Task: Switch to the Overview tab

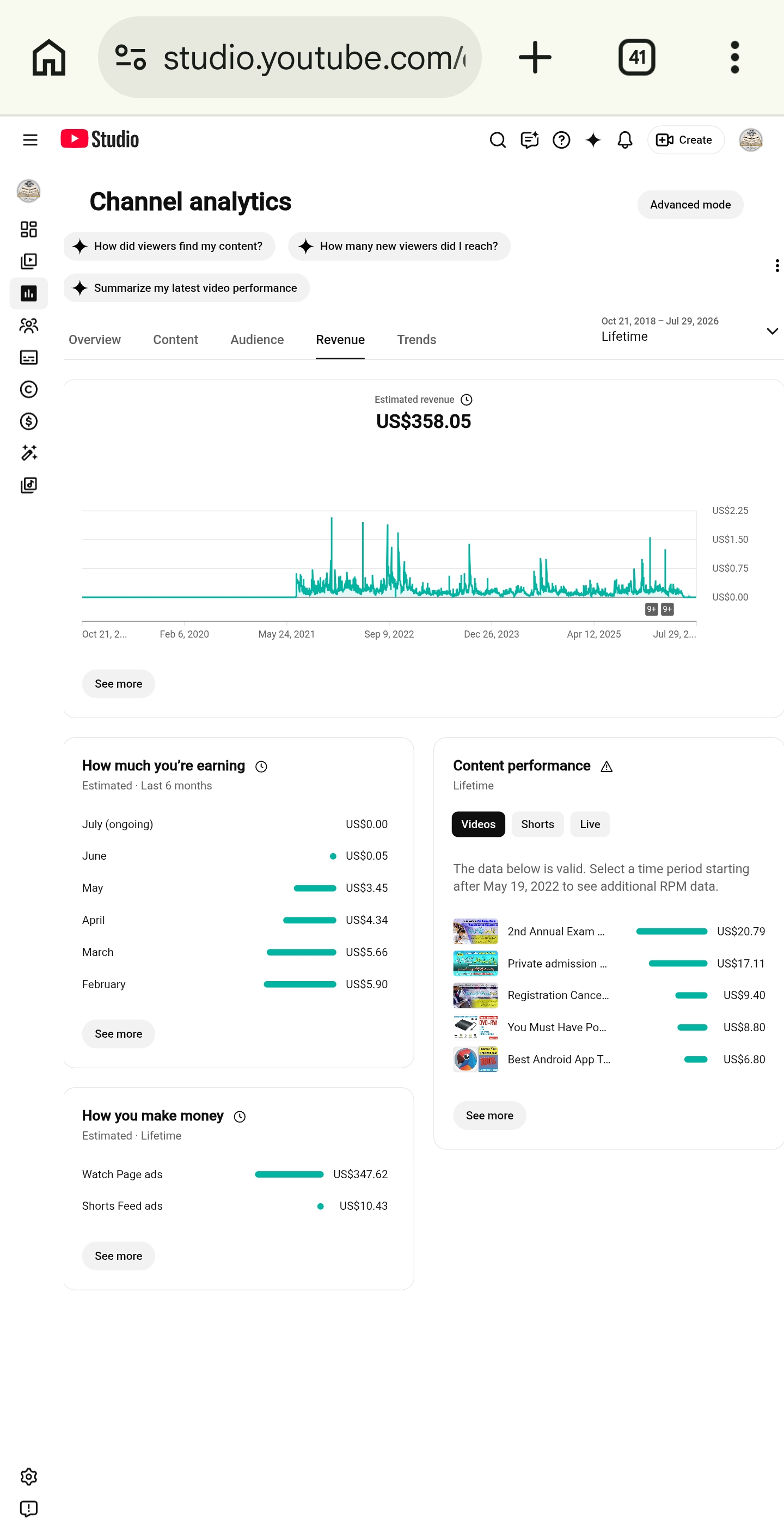Action: click(95, 340)
